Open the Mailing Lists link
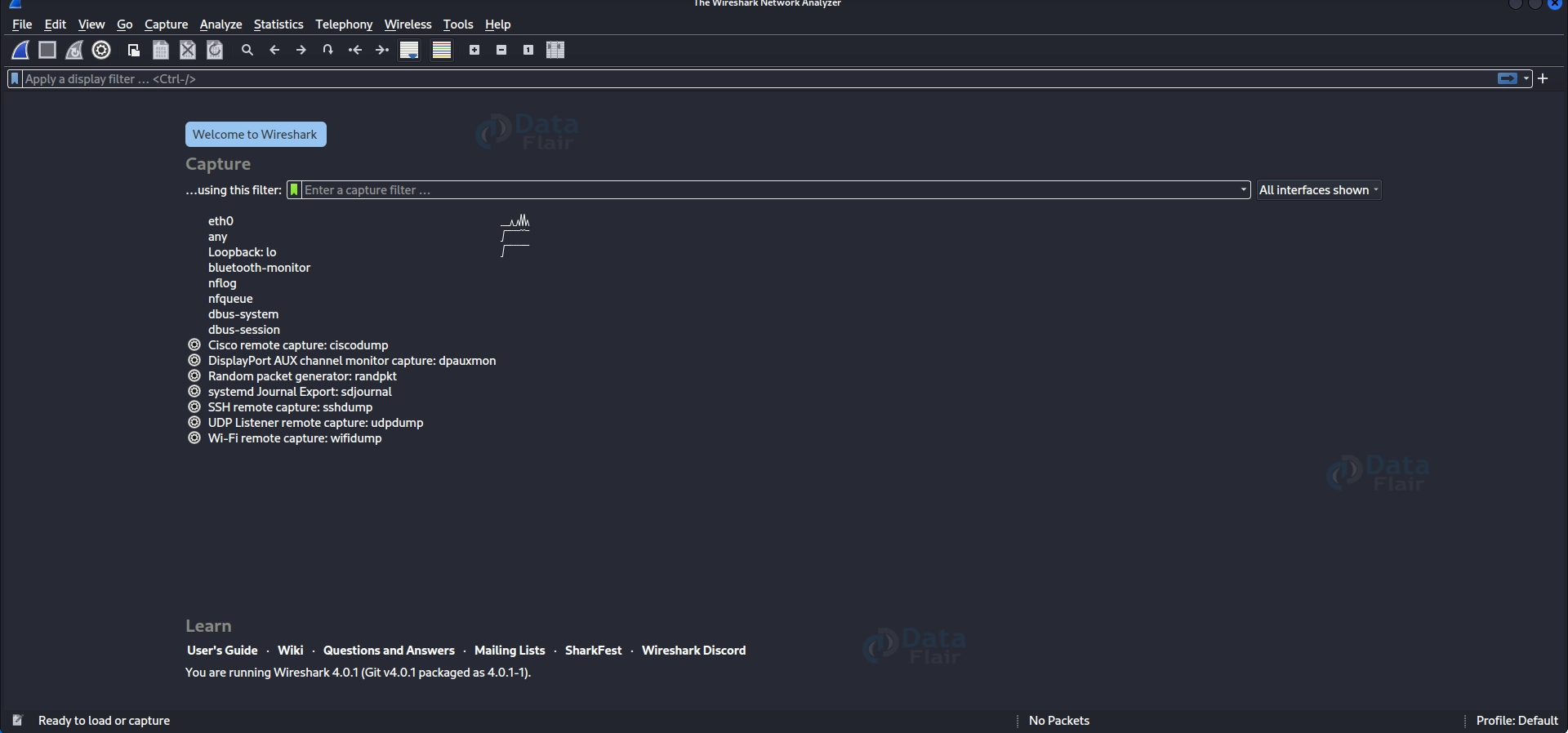This screenshot has width=1568, height=733. click(x=510, y=651)
